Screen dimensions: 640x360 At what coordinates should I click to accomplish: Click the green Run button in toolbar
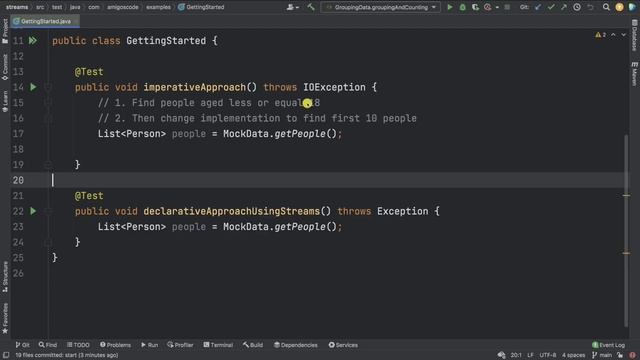click(x=450, y=7)
